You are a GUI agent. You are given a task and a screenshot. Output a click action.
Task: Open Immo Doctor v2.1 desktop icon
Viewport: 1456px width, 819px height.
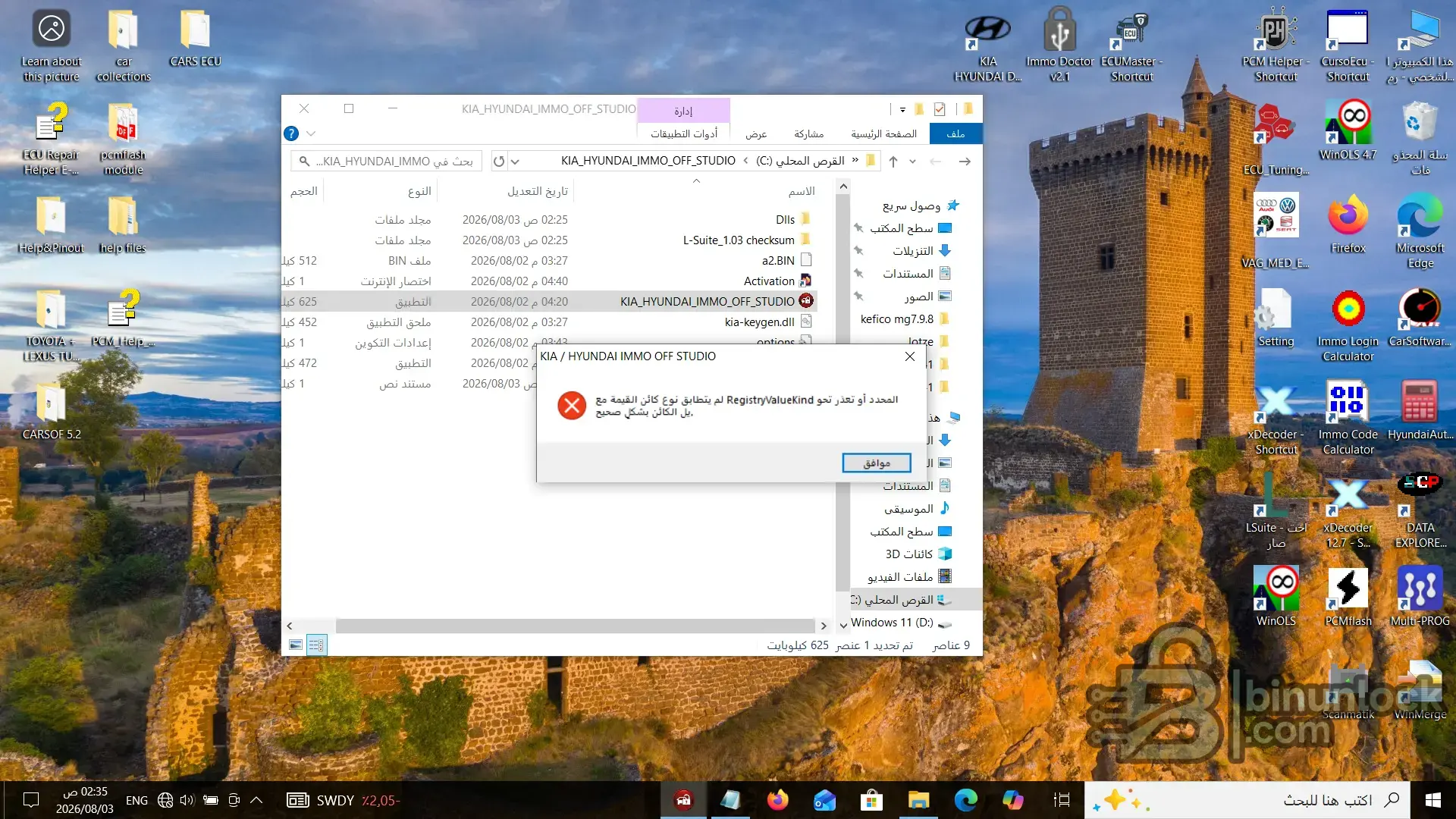(x=1059, y=47)
